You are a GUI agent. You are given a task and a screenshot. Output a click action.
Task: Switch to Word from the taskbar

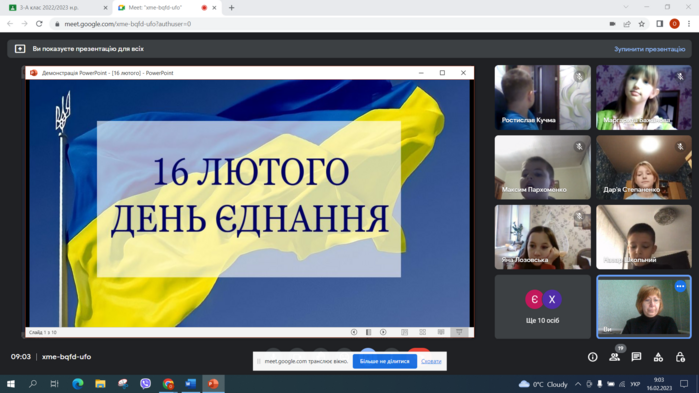pos(190,384)
